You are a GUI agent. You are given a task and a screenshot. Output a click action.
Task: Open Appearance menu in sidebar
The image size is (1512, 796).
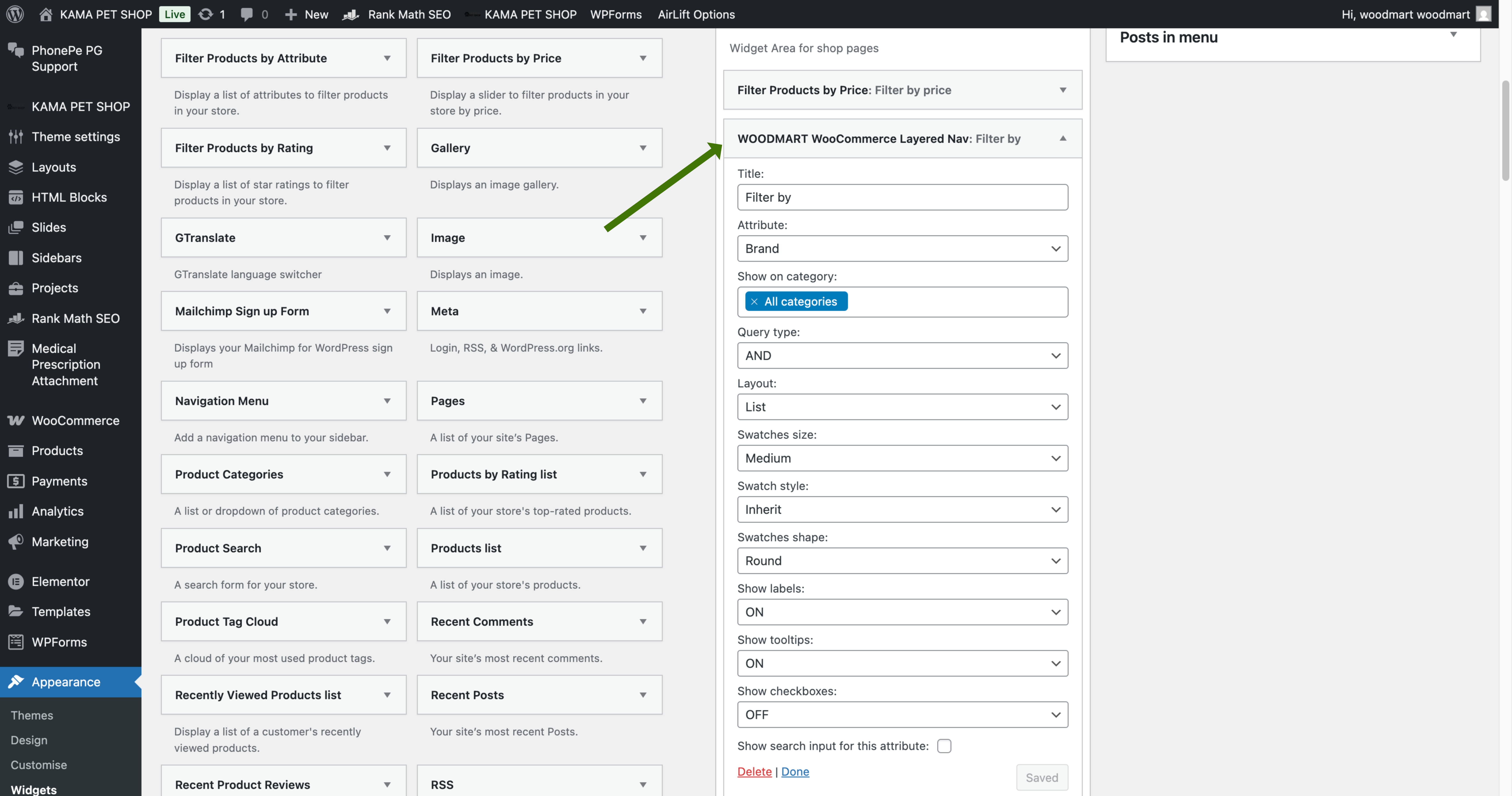[71, 682]
